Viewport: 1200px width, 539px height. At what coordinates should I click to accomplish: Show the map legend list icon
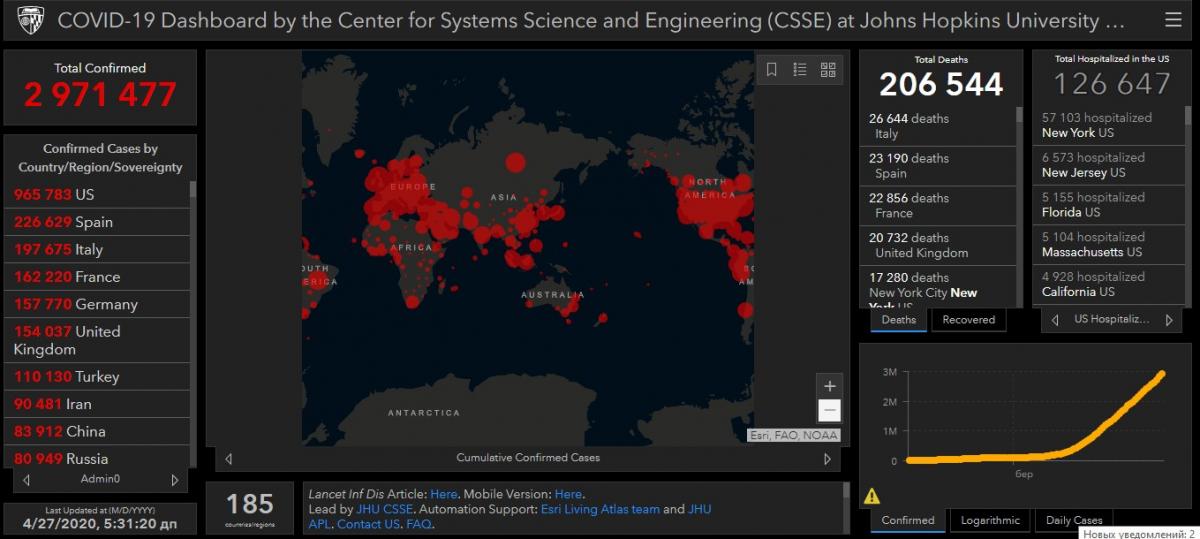point(800,69)
